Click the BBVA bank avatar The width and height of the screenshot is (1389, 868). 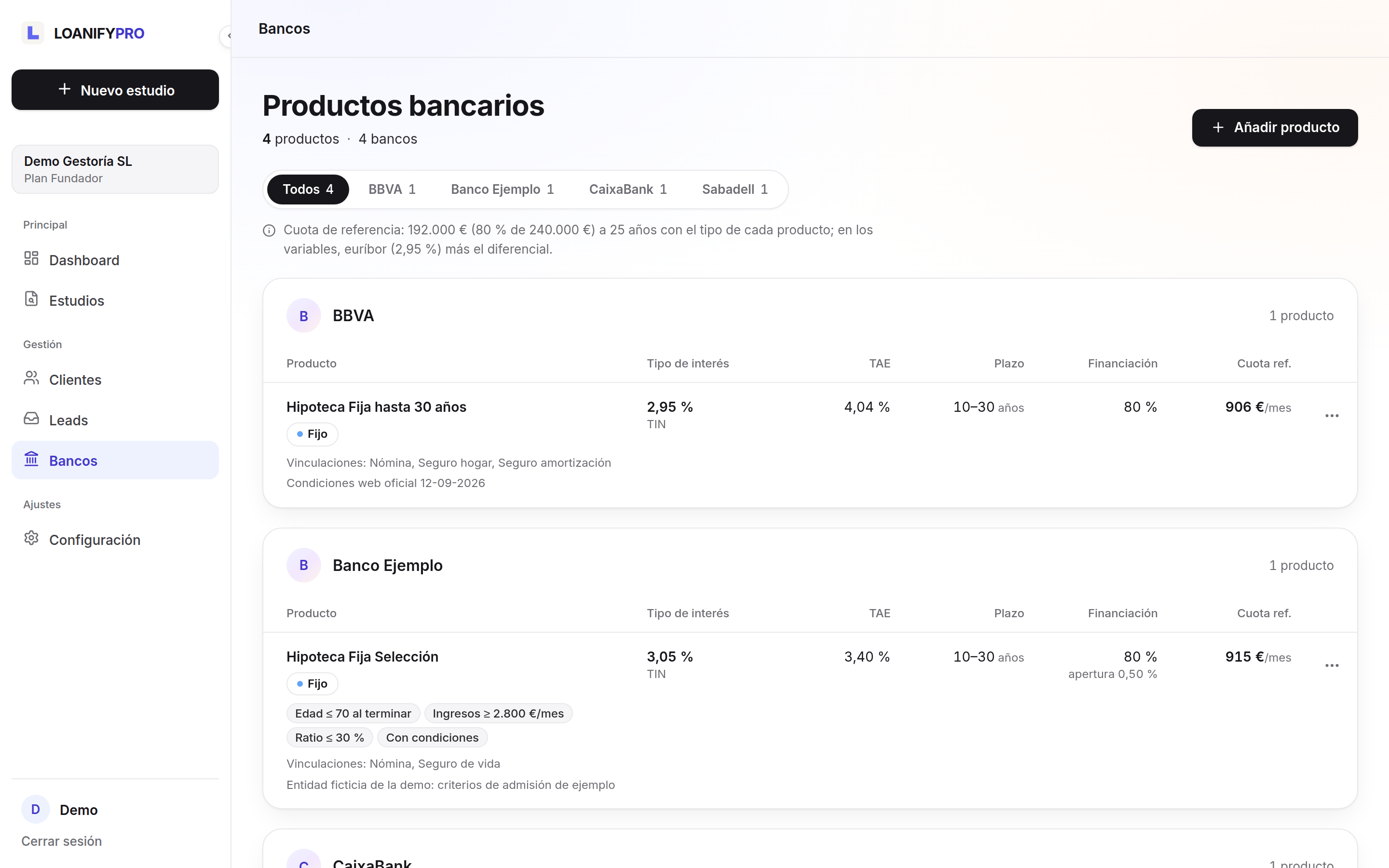(x=304, y=316)
